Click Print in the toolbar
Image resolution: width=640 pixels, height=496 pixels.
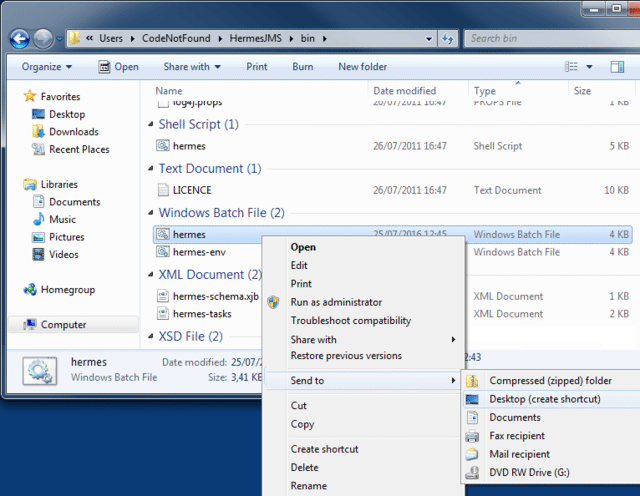click(257, 67)
